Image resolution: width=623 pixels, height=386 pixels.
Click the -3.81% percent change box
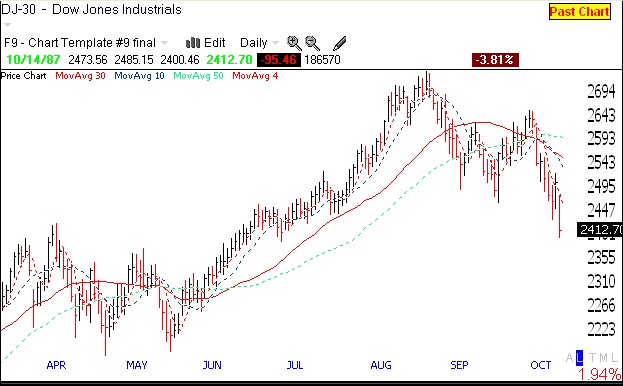(495, 60)
